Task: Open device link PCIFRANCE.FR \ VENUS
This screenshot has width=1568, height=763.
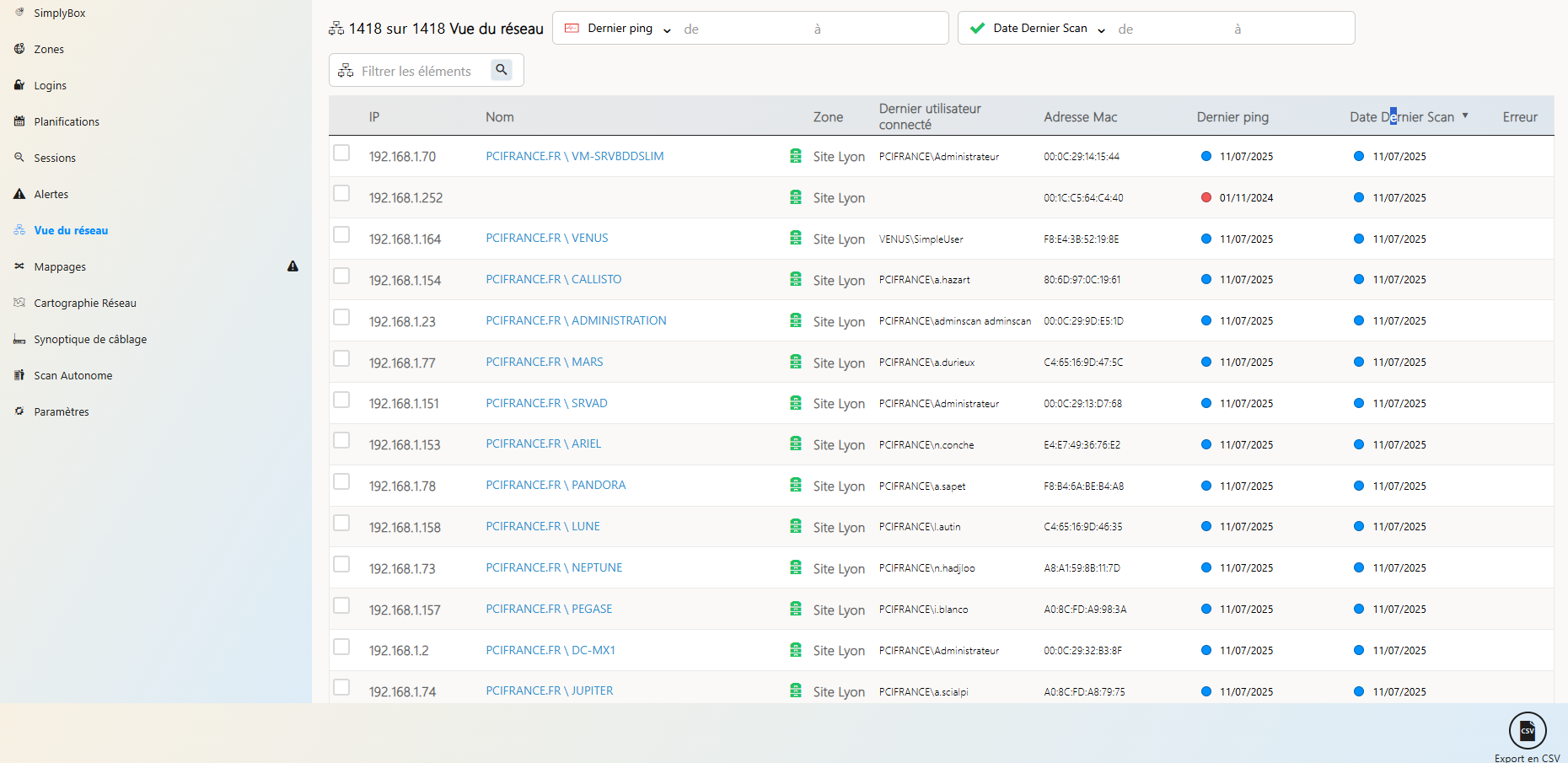Action: (x=546, y=238)
